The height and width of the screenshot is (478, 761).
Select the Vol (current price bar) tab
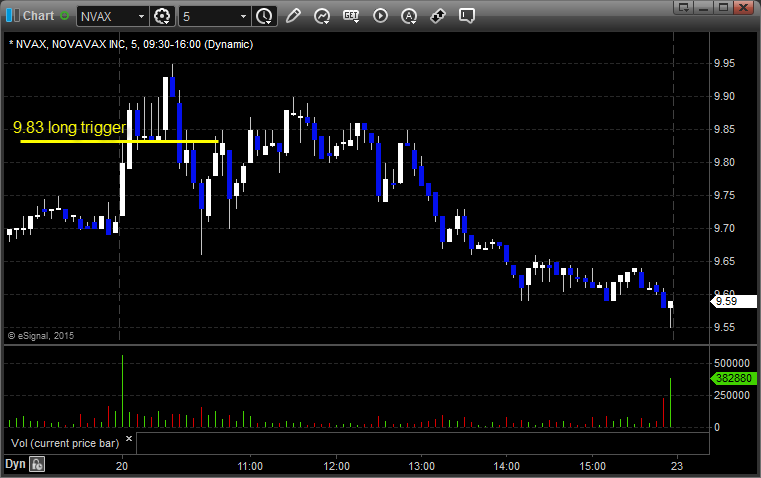(x=64, y=441)
